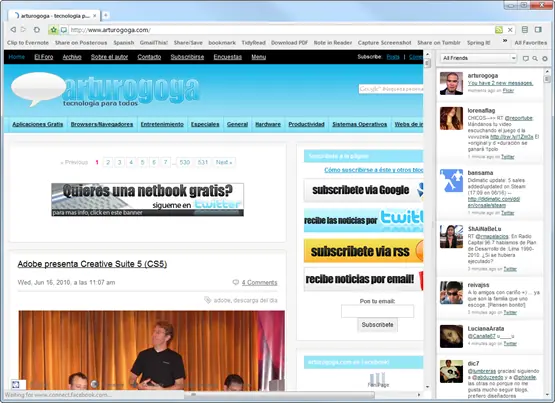Click the status bar icon at bottom left

click(15, 384)
